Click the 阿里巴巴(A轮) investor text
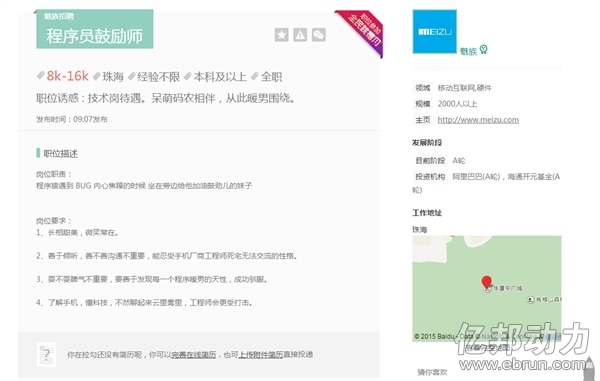This screenshot has height=381, width=600. (x=476, y=177)
